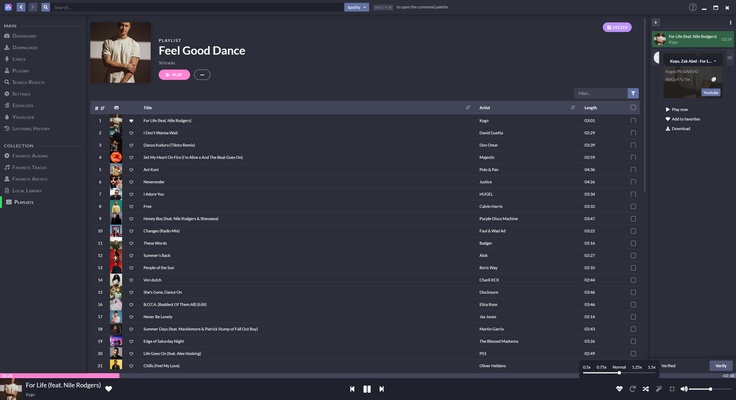Check the box for 'Danza Kuduro' track
This screenshot has height=400, width=736.
tap(633, 145)
